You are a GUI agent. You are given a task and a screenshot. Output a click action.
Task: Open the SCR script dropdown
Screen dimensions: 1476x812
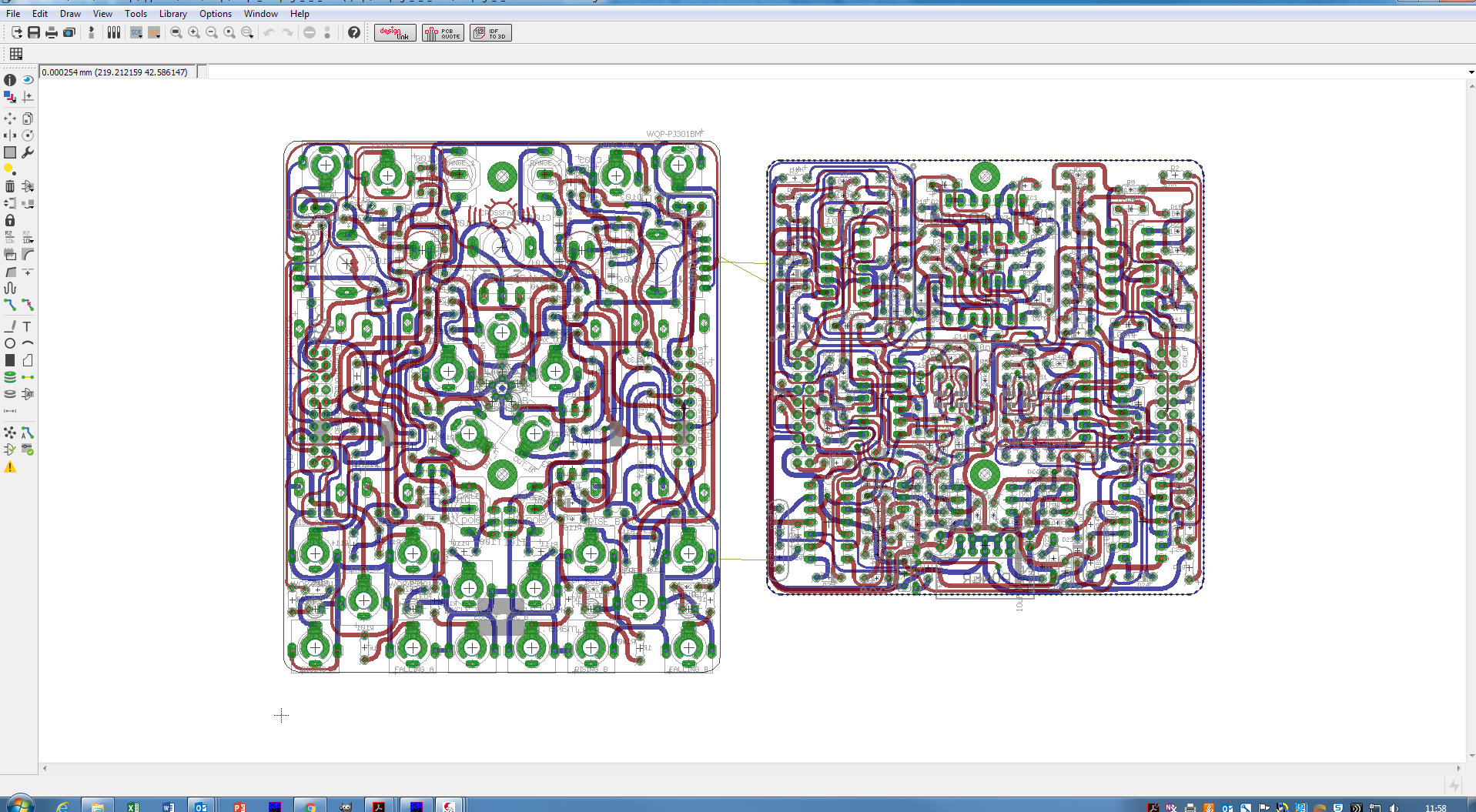click(x=136, y=32)
